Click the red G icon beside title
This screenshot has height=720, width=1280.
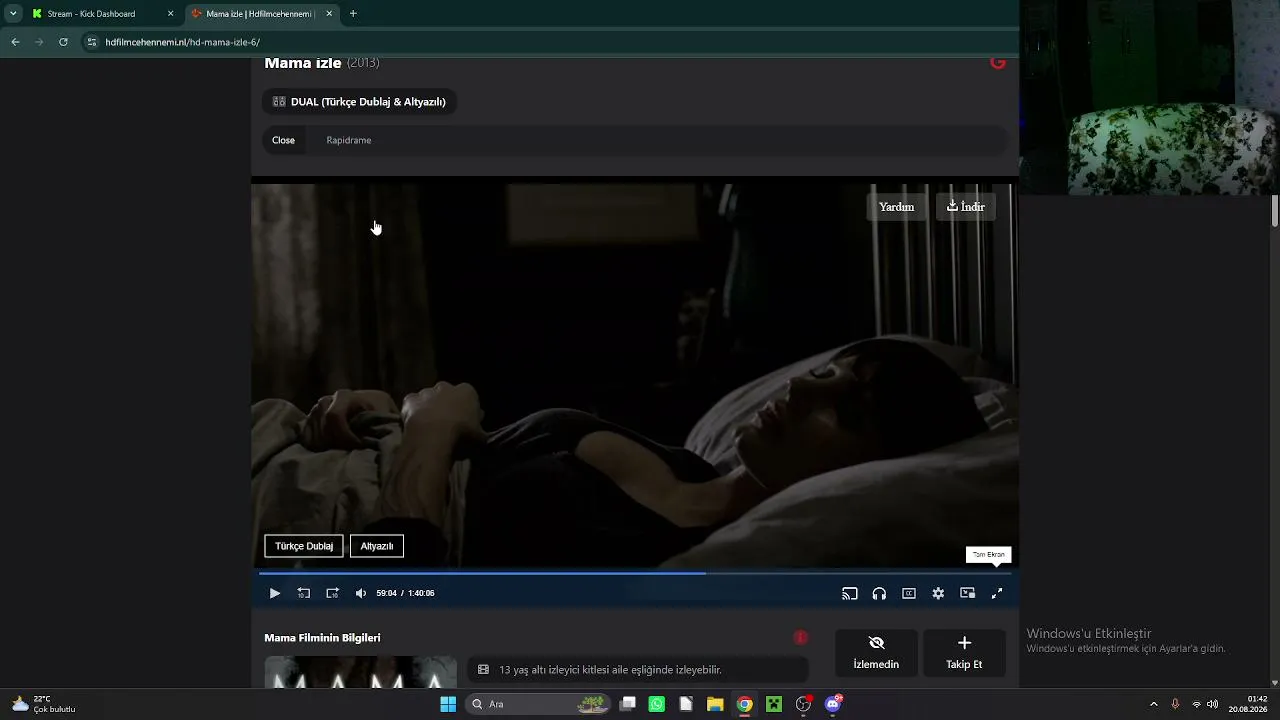(997, 63)
